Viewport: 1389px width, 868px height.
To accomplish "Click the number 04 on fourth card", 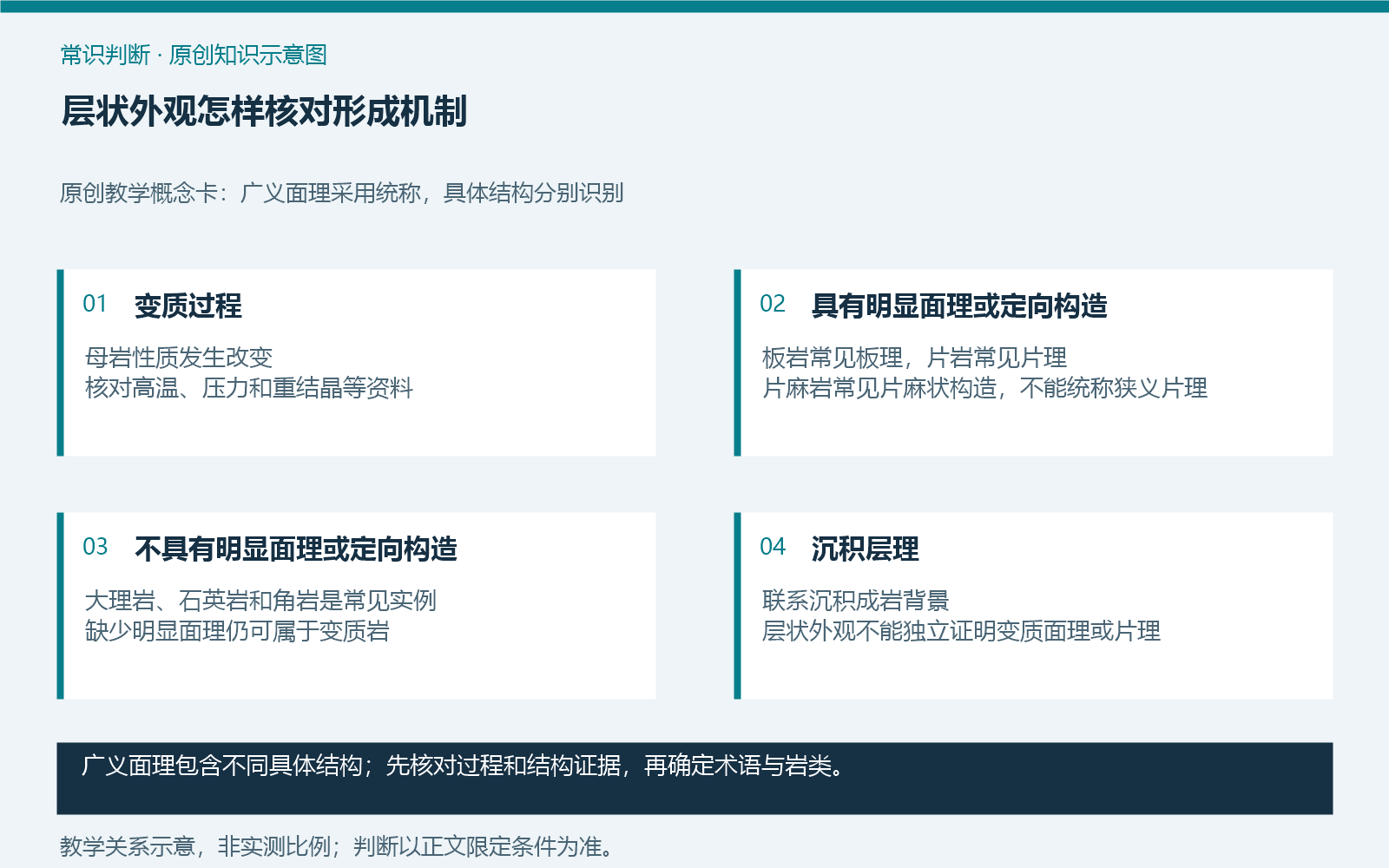I will (x=772, y=547).
